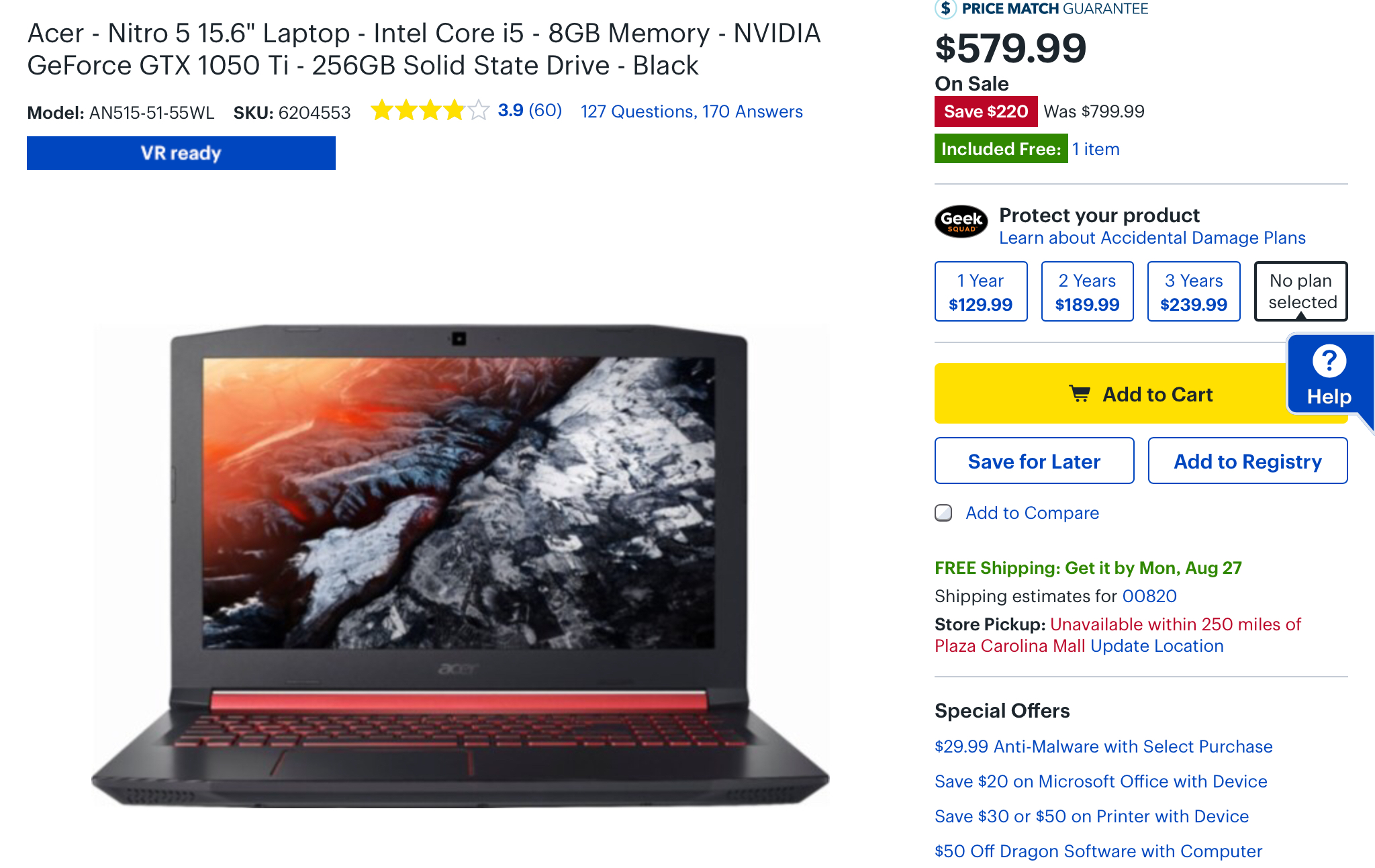Choose the 2 Years $189.99 protection plan
The image size is (1375, 868).
[x=1087, y=291]
